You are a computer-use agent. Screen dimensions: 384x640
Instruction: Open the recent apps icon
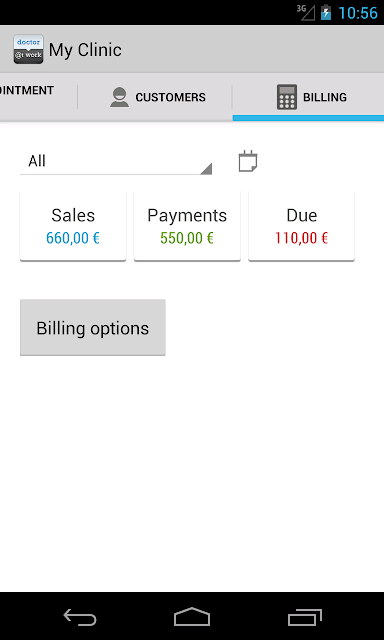(x=304, y=617)
